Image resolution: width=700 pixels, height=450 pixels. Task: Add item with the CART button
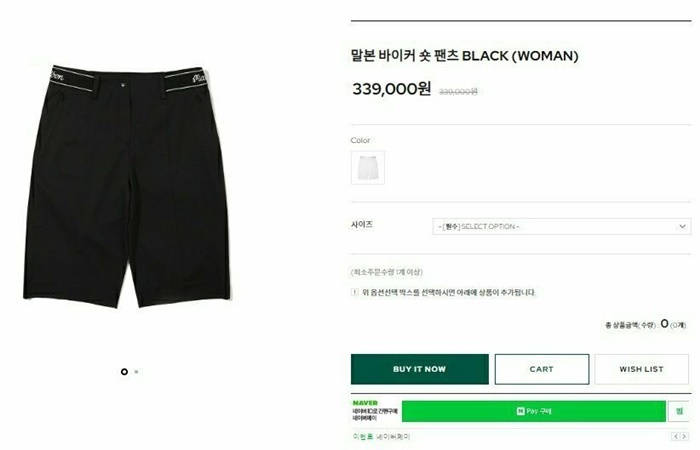[542, 369]
